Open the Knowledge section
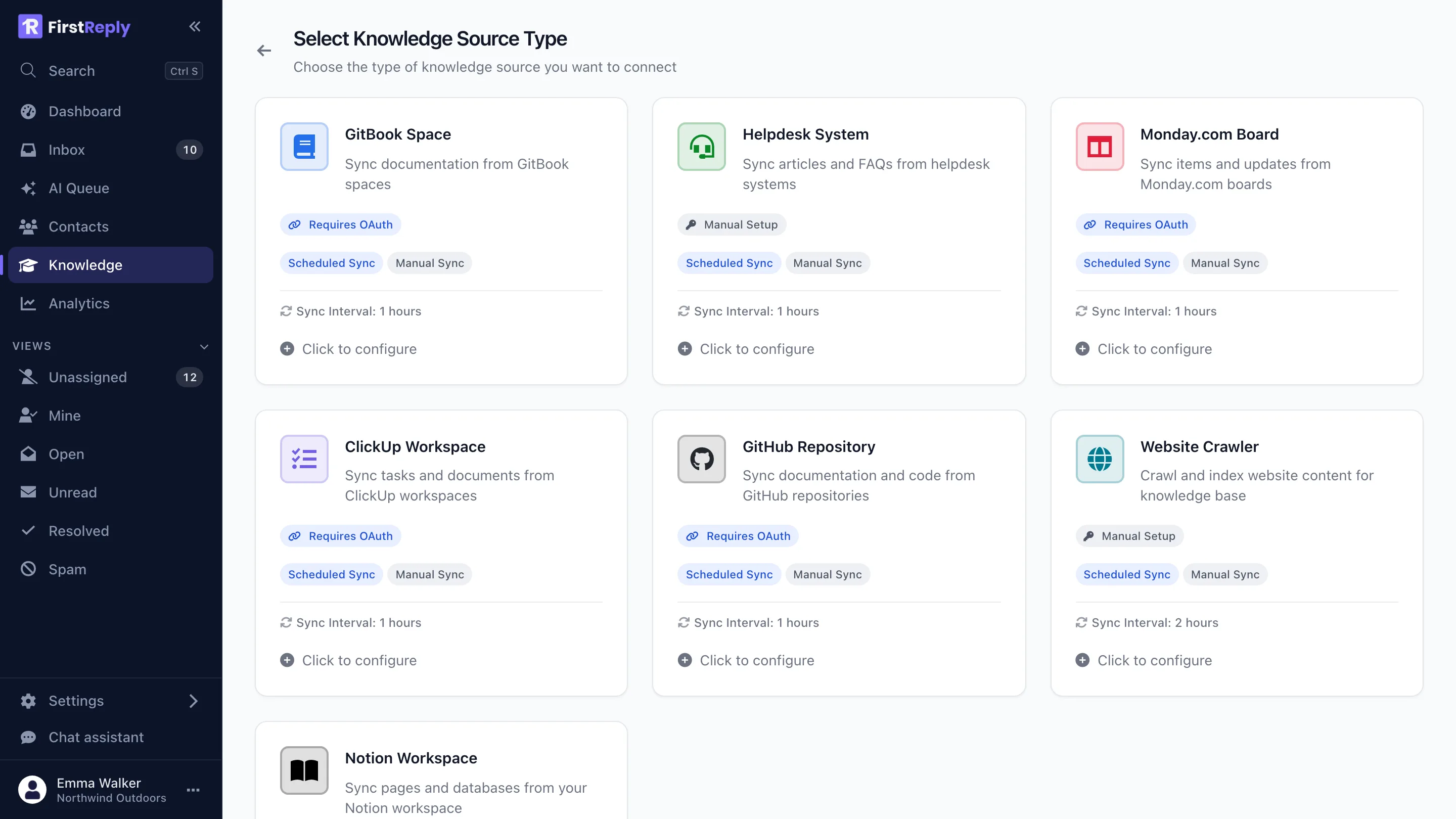 tap(111, 265)
